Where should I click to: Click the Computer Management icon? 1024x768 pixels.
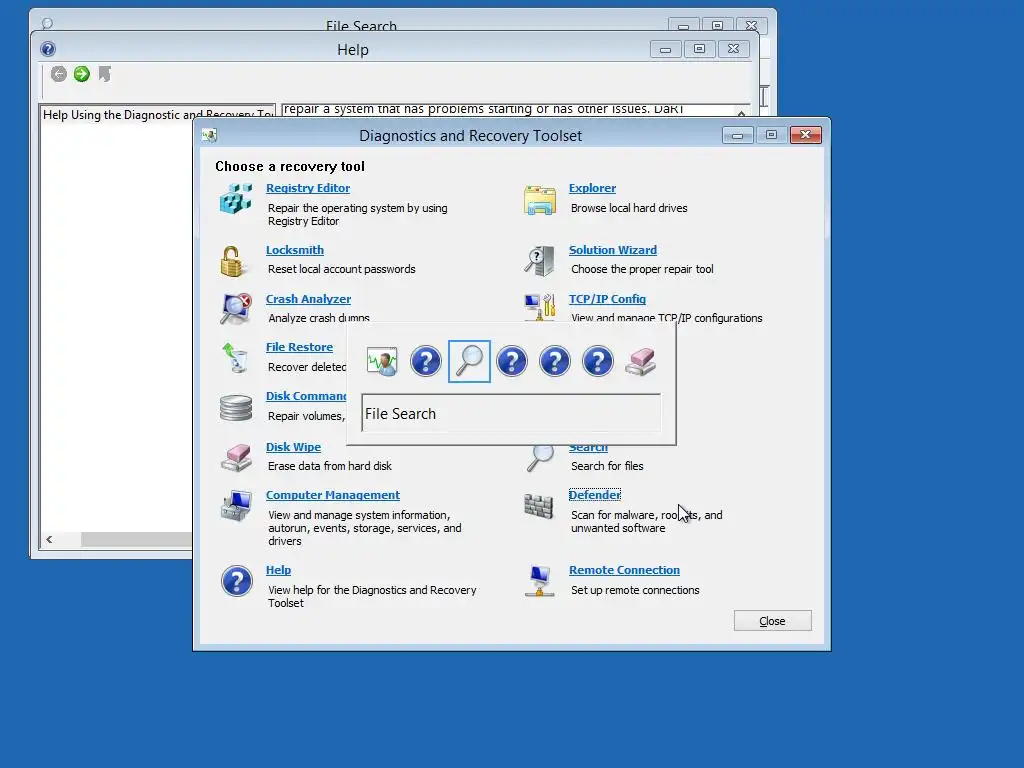(x=236, y=506)
